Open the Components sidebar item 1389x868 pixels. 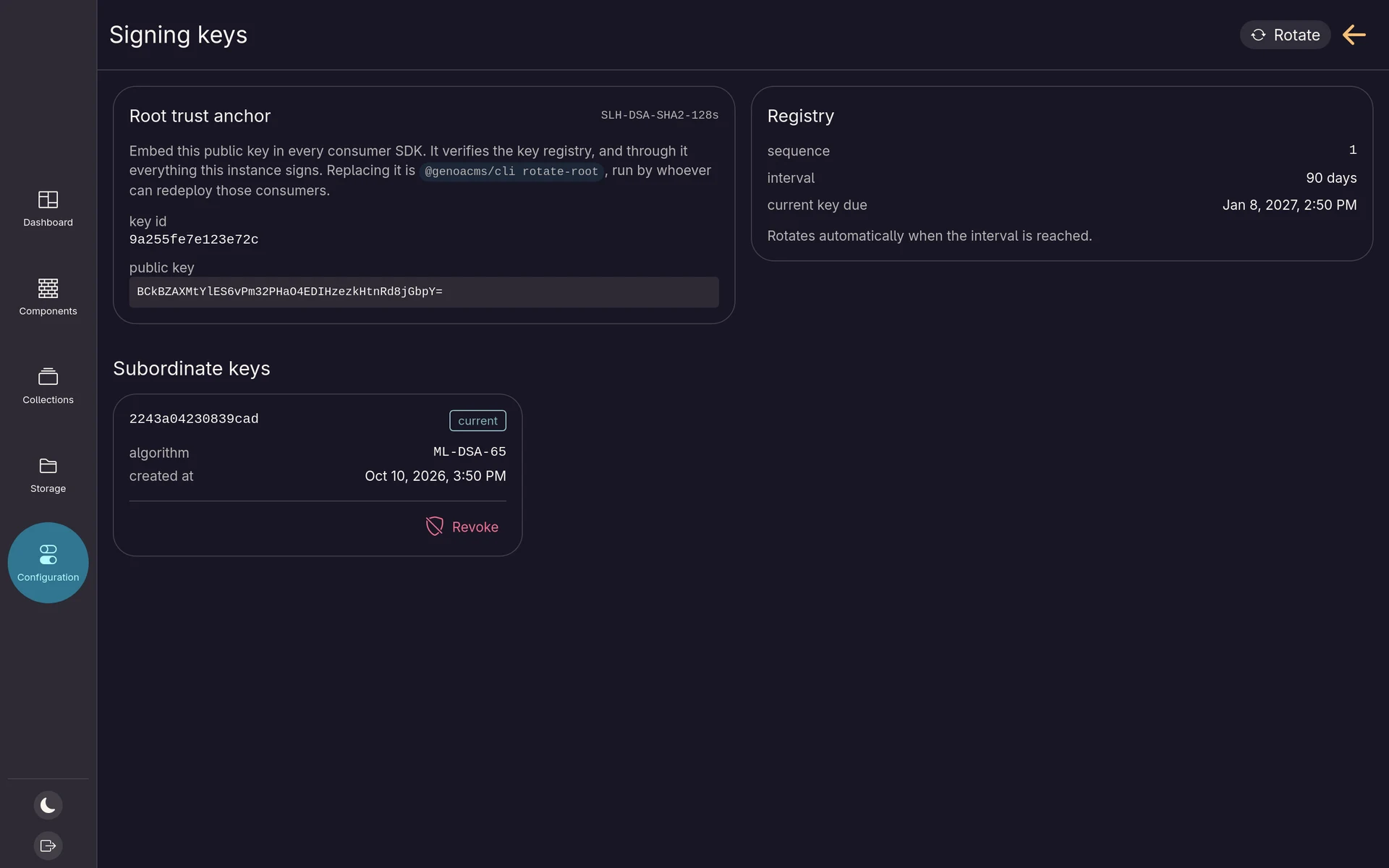[x=48, y=297]
